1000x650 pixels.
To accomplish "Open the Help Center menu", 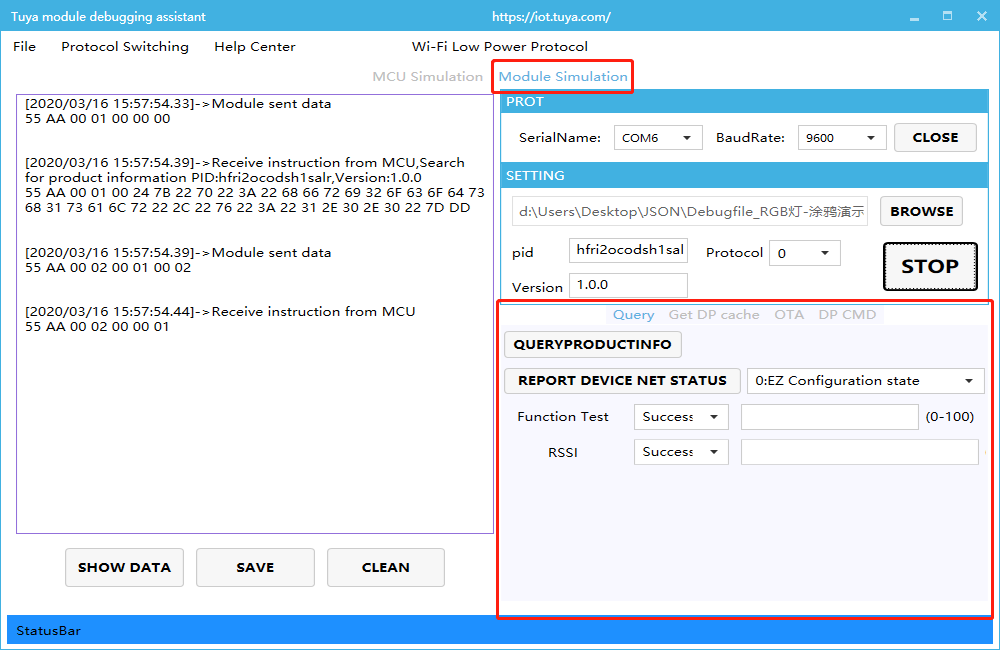I will [x=254, y=47].
